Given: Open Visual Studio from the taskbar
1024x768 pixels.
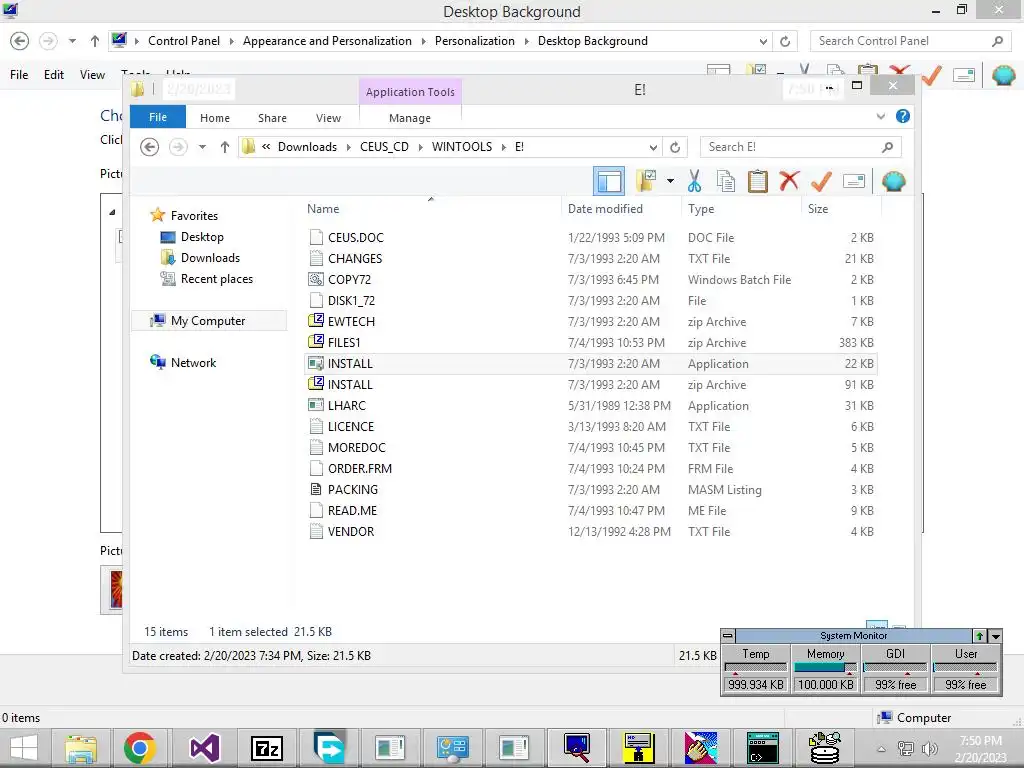Looking at the screenshot, I should click(x=204, y=748).
